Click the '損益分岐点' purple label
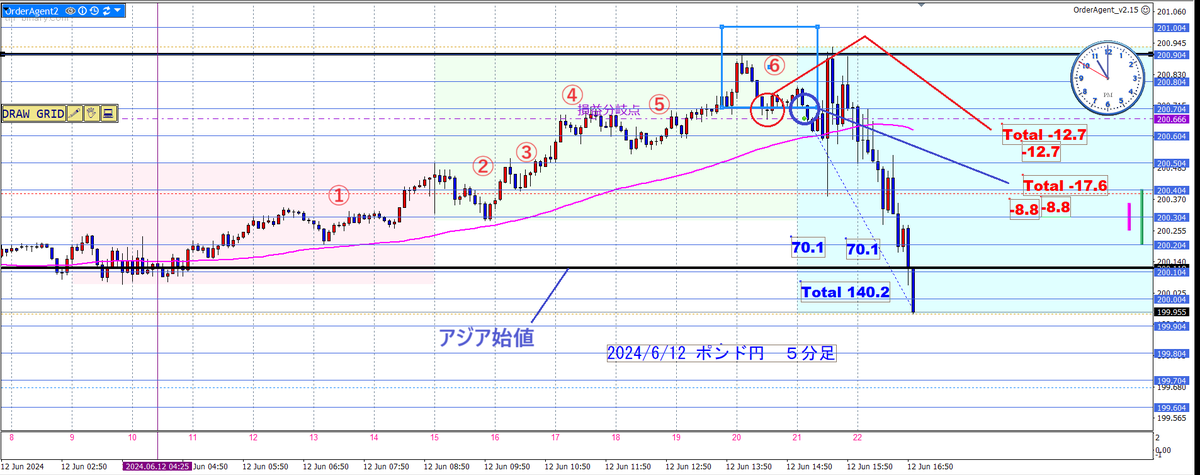This screenshot has width=1200, height=475. coord(610,110)
